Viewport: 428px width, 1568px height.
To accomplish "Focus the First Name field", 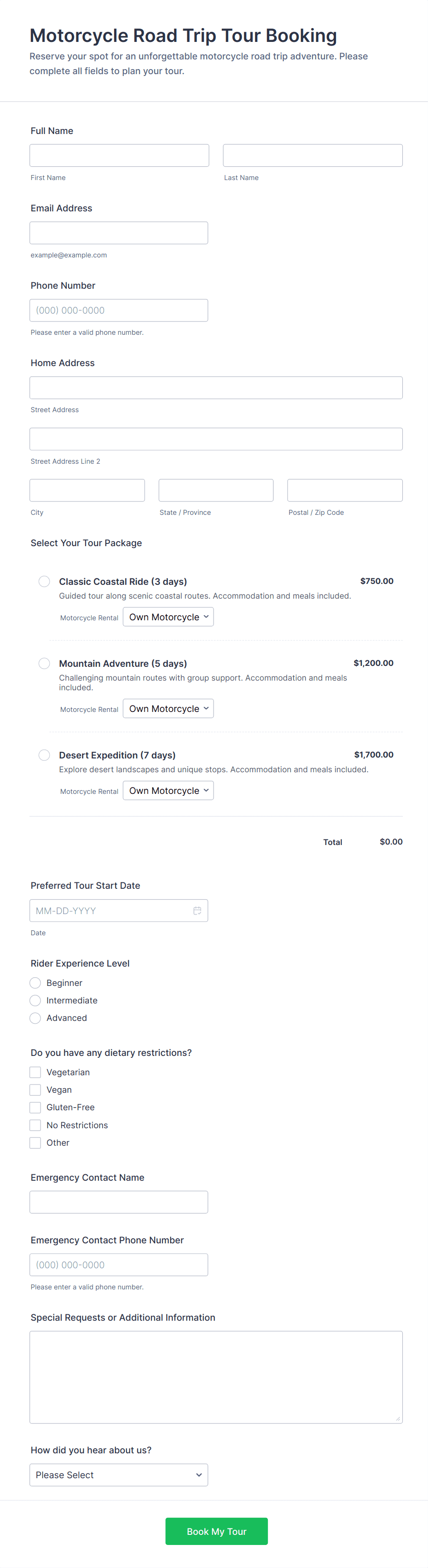I will click(x=119, y=155).
